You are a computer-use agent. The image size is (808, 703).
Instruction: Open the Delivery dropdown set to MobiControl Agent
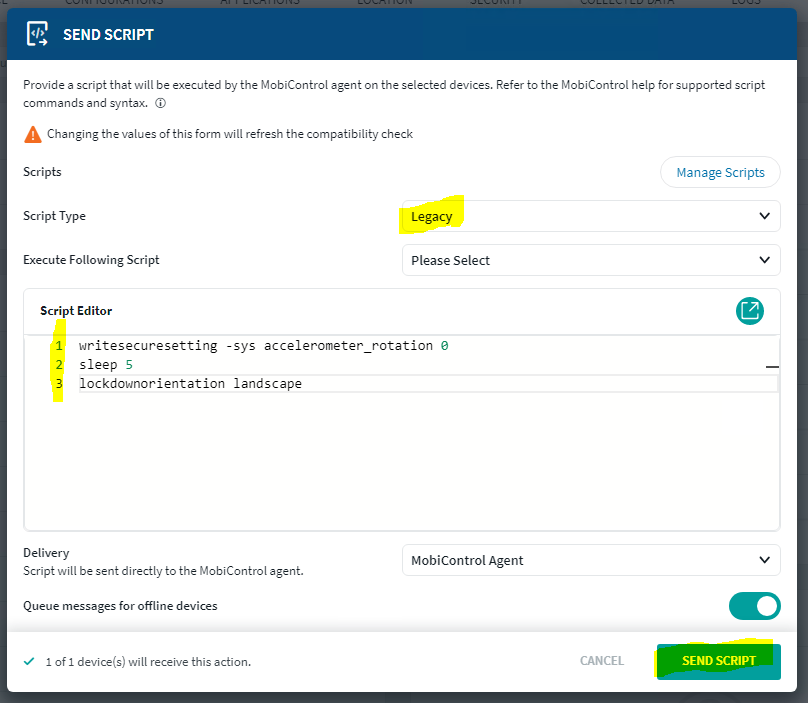(590, 561)
